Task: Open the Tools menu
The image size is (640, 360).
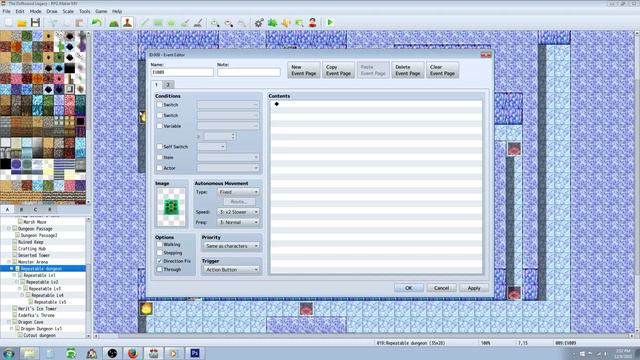Action: pos(84,11)
